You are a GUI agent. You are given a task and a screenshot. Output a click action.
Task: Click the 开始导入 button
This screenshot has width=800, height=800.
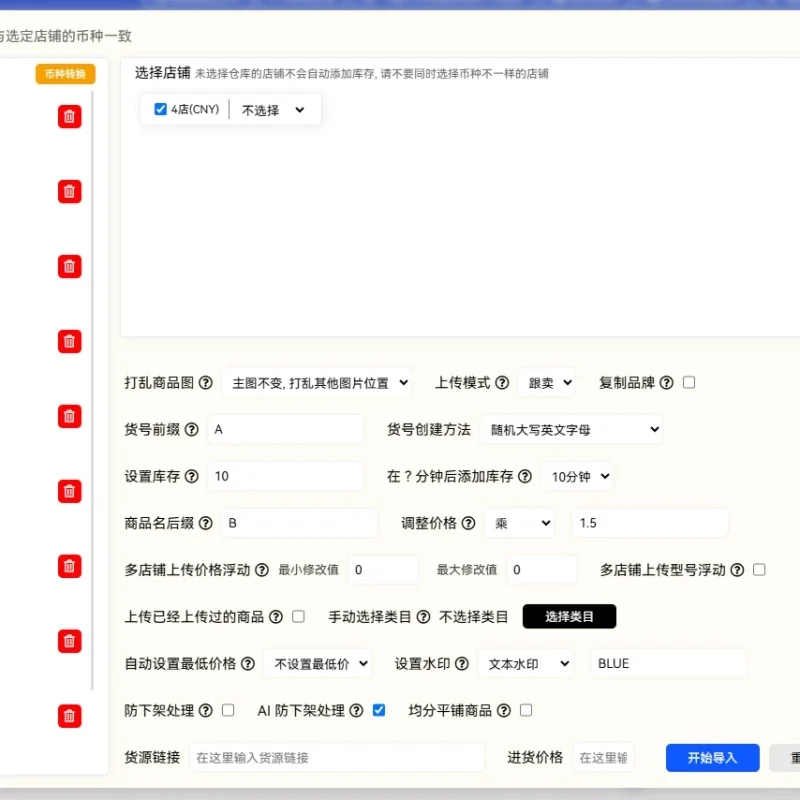tap(712, 757)
